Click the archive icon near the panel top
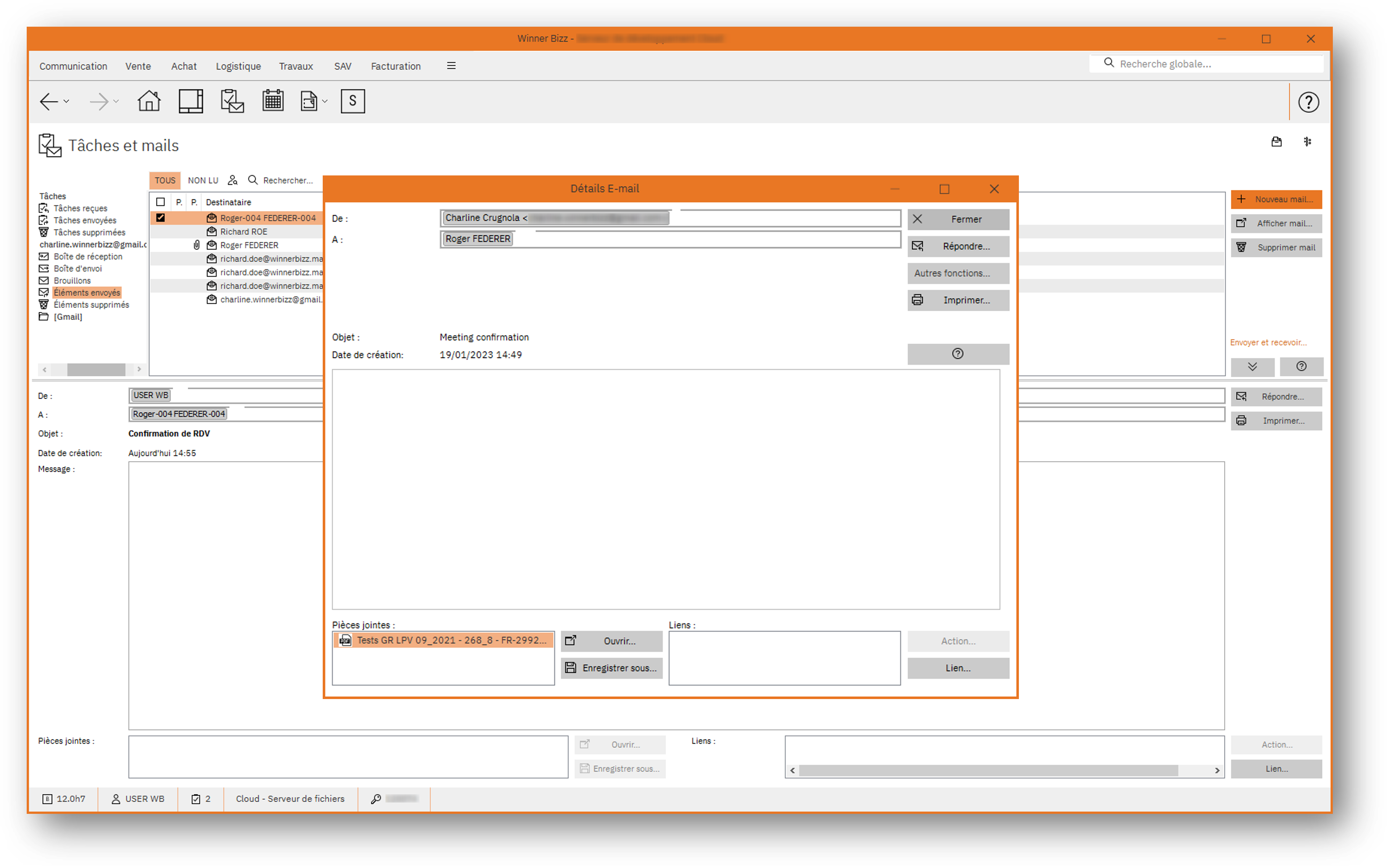Screen dimensions: 1387x868 pyautogui.click(x=1277, y=142)
